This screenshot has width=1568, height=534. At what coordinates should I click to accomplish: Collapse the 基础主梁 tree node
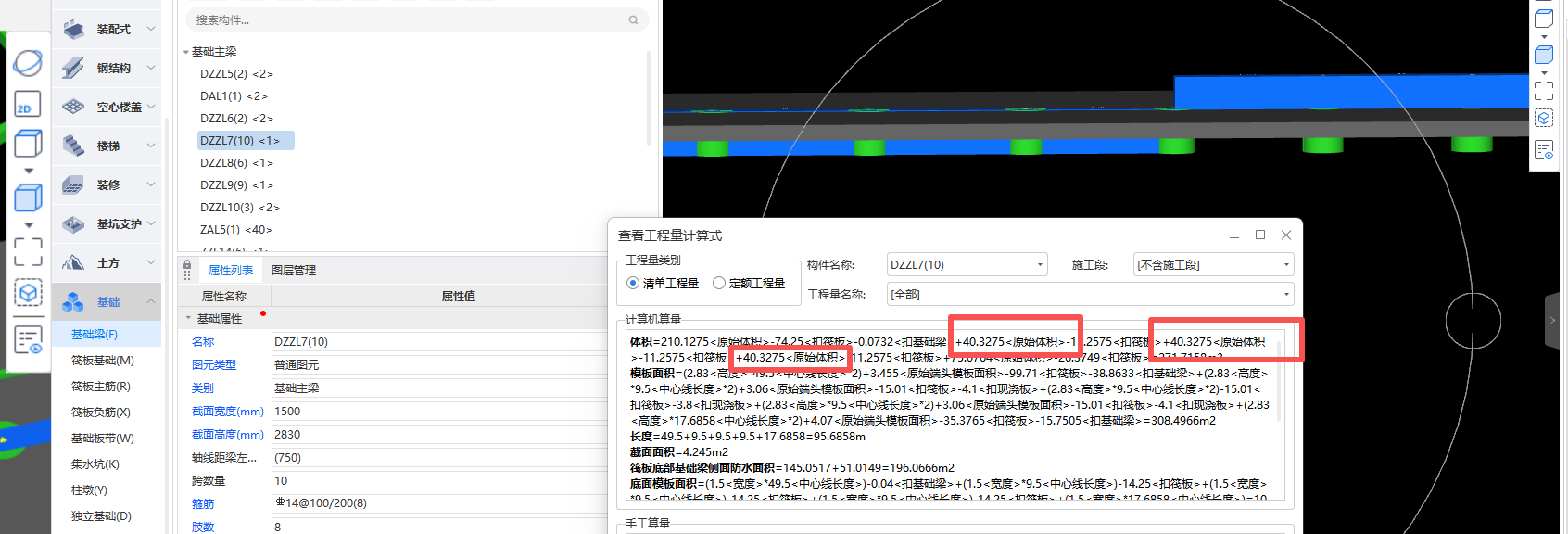[186, 52]
